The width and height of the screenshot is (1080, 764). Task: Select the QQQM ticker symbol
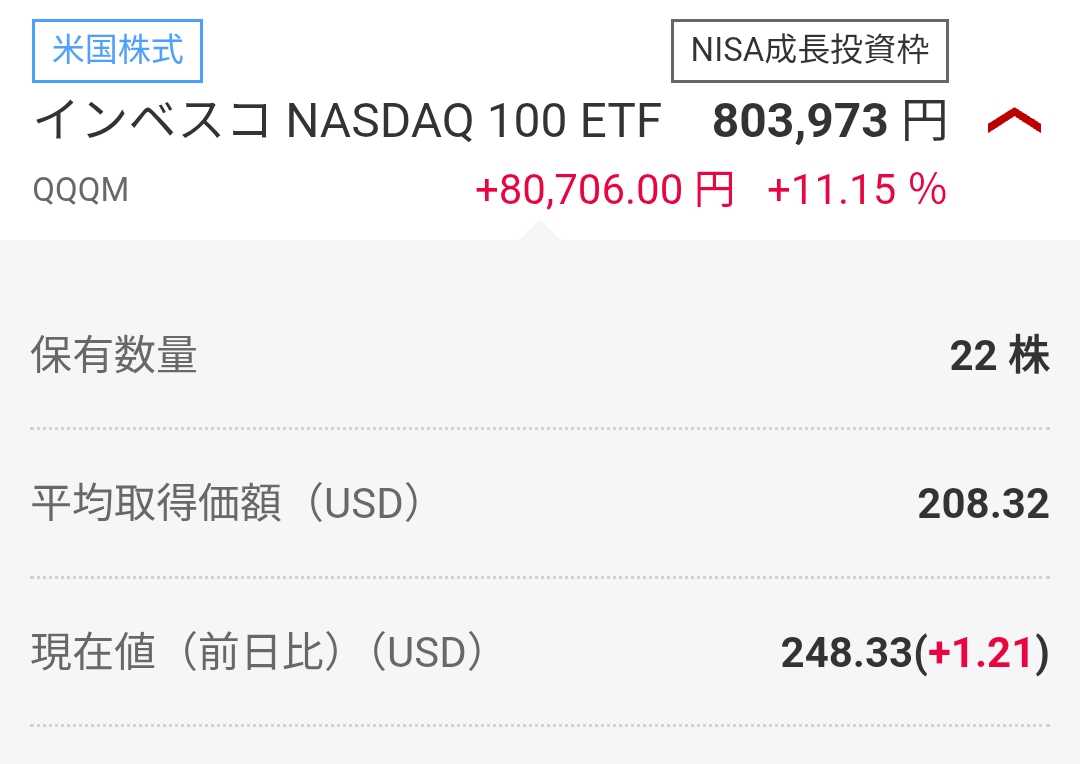click(x=81, y=190)
